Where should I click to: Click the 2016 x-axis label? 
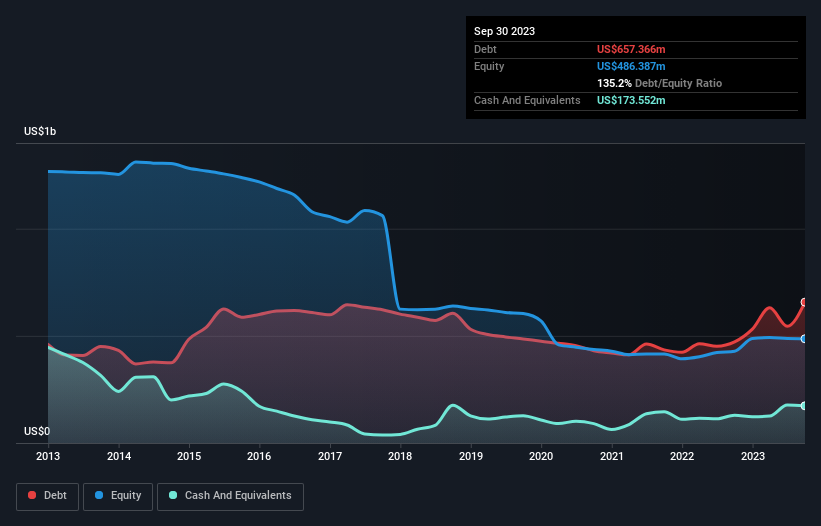259,456
